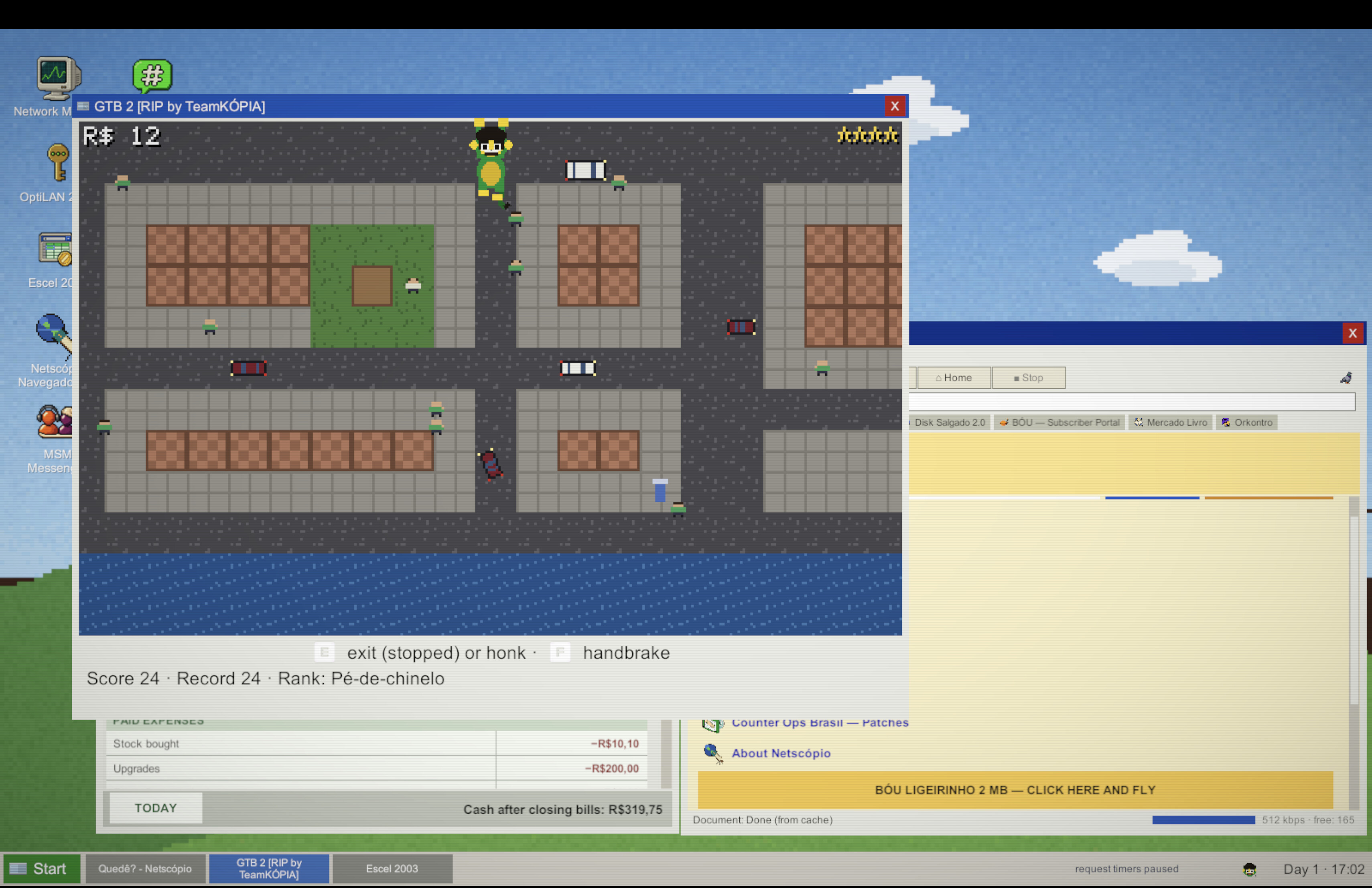This screenshot has height=888, width=1372.
Task: Click the Stock bought row in Escel
Action: [x=376, y=743]
